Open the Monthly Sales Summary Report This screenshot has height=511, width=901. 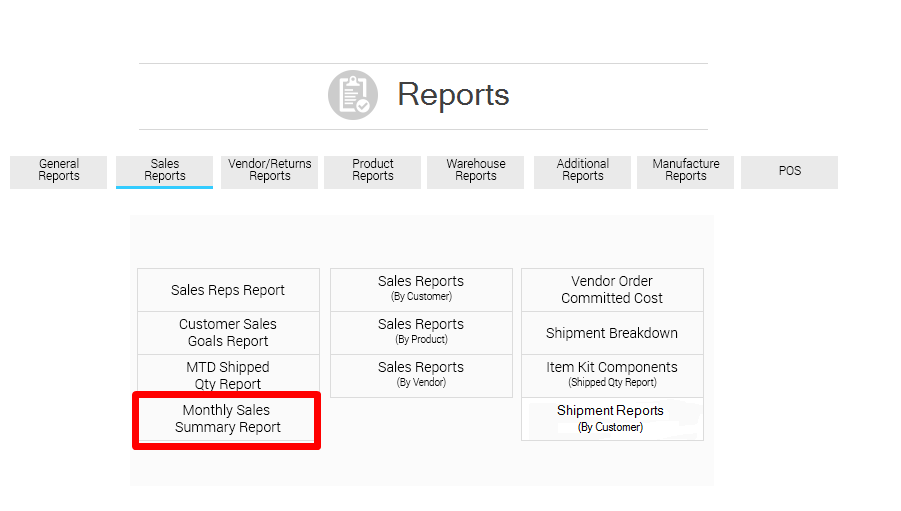coord(227,419)
